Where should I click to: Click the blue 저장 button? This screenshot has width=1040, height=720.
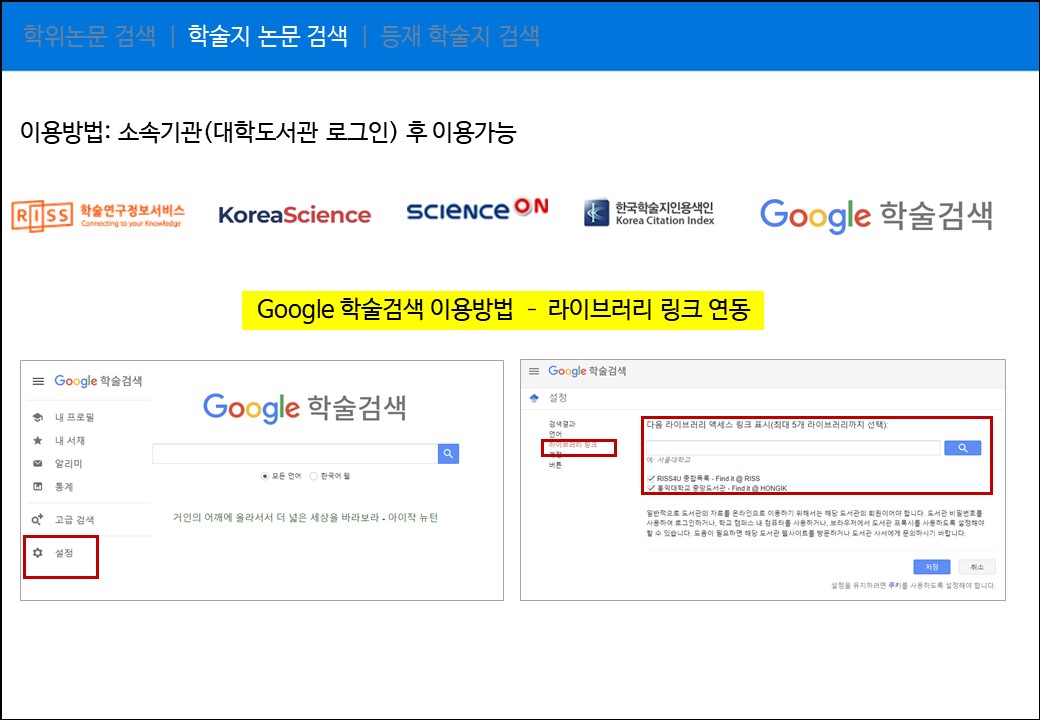(x=932, y=567)
